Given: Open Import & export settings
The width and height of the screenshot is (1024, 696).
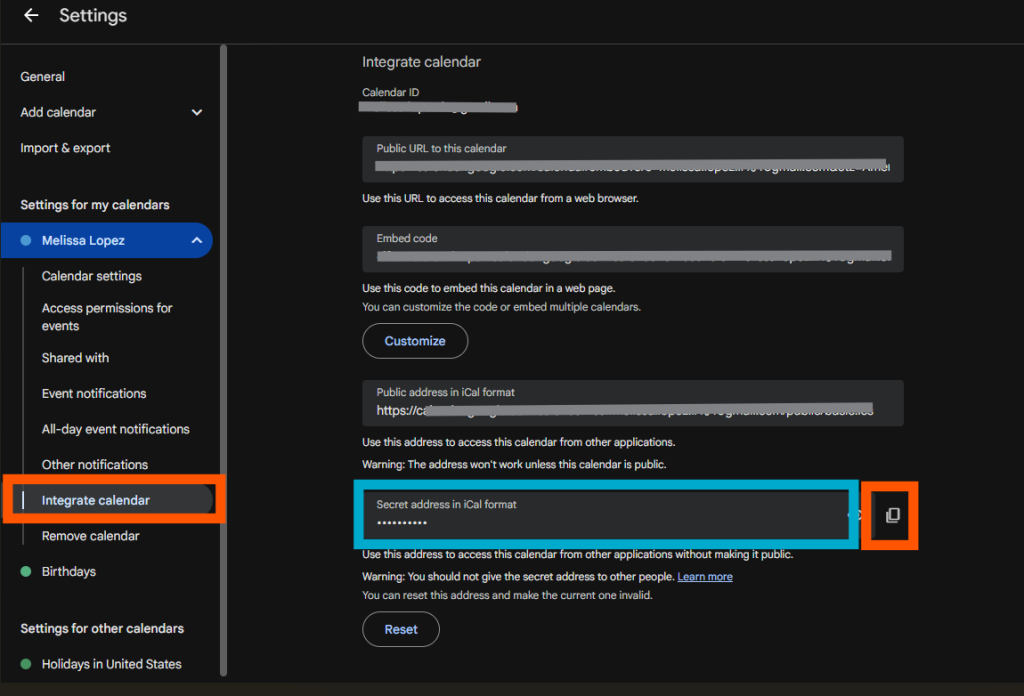Looking at the screenshot, I should (x=65, y=148).
